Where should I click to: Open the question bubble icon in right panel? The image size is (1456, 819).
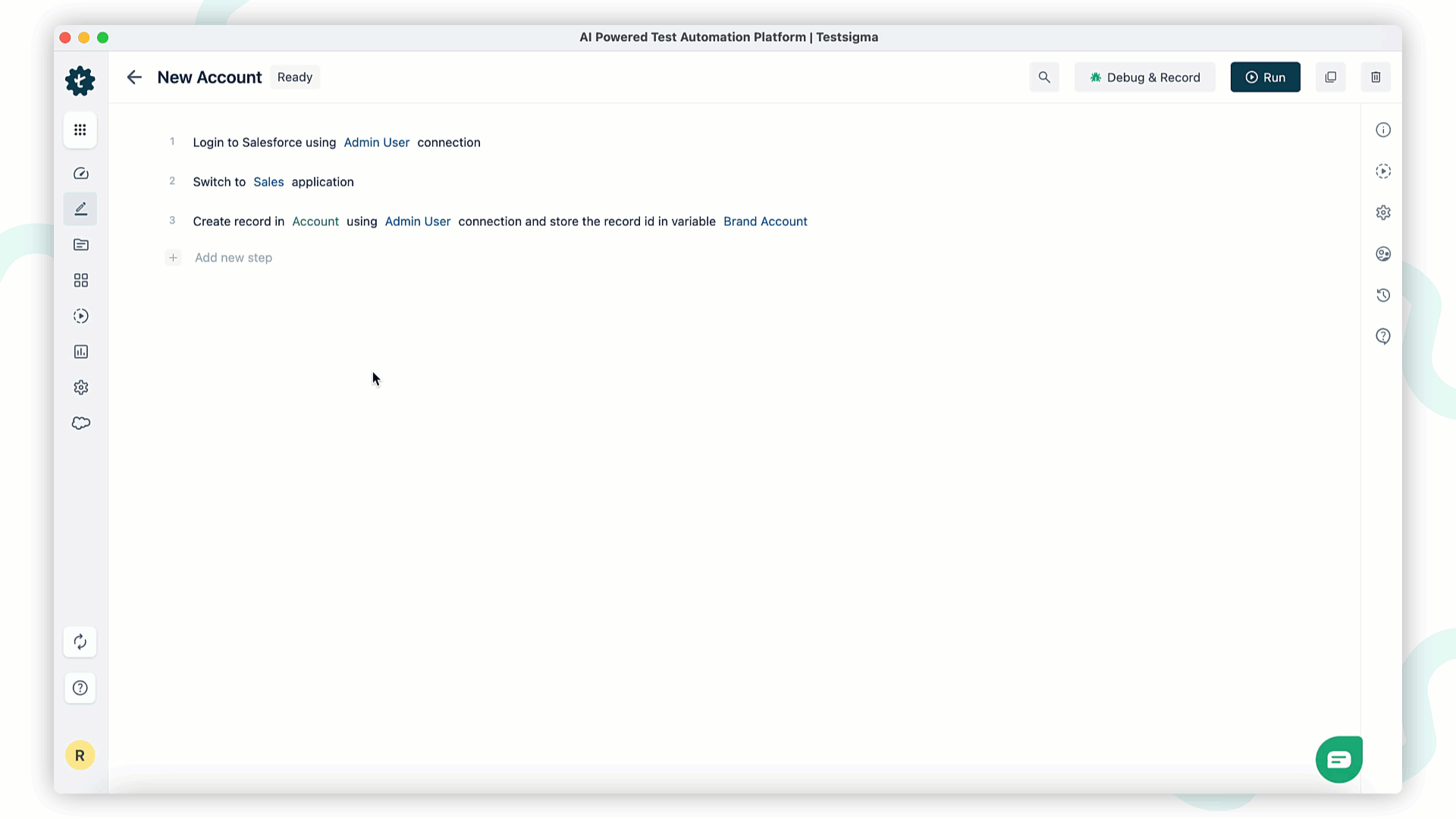pos(1383,337)
